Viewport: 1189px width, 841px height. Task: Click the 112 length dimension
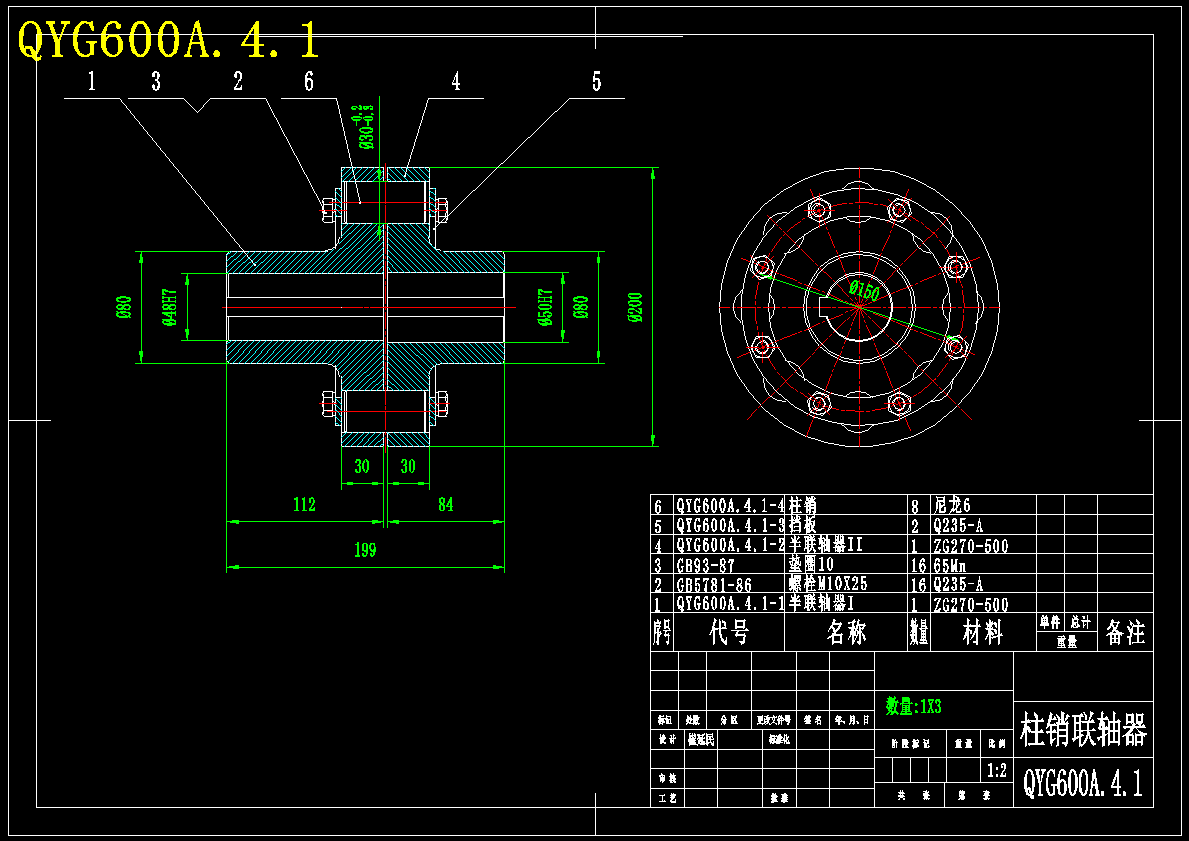pyautogui.click(x=304, y=504)
